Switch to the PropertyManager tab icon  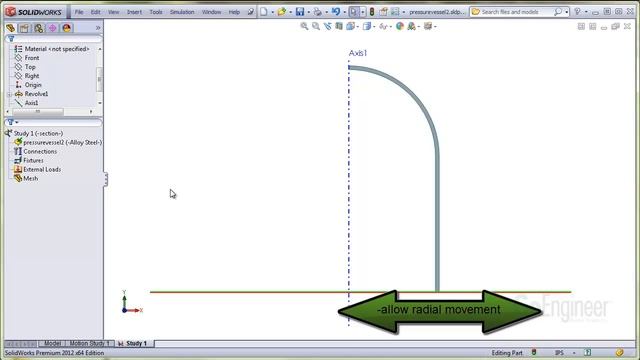(24, 28)
